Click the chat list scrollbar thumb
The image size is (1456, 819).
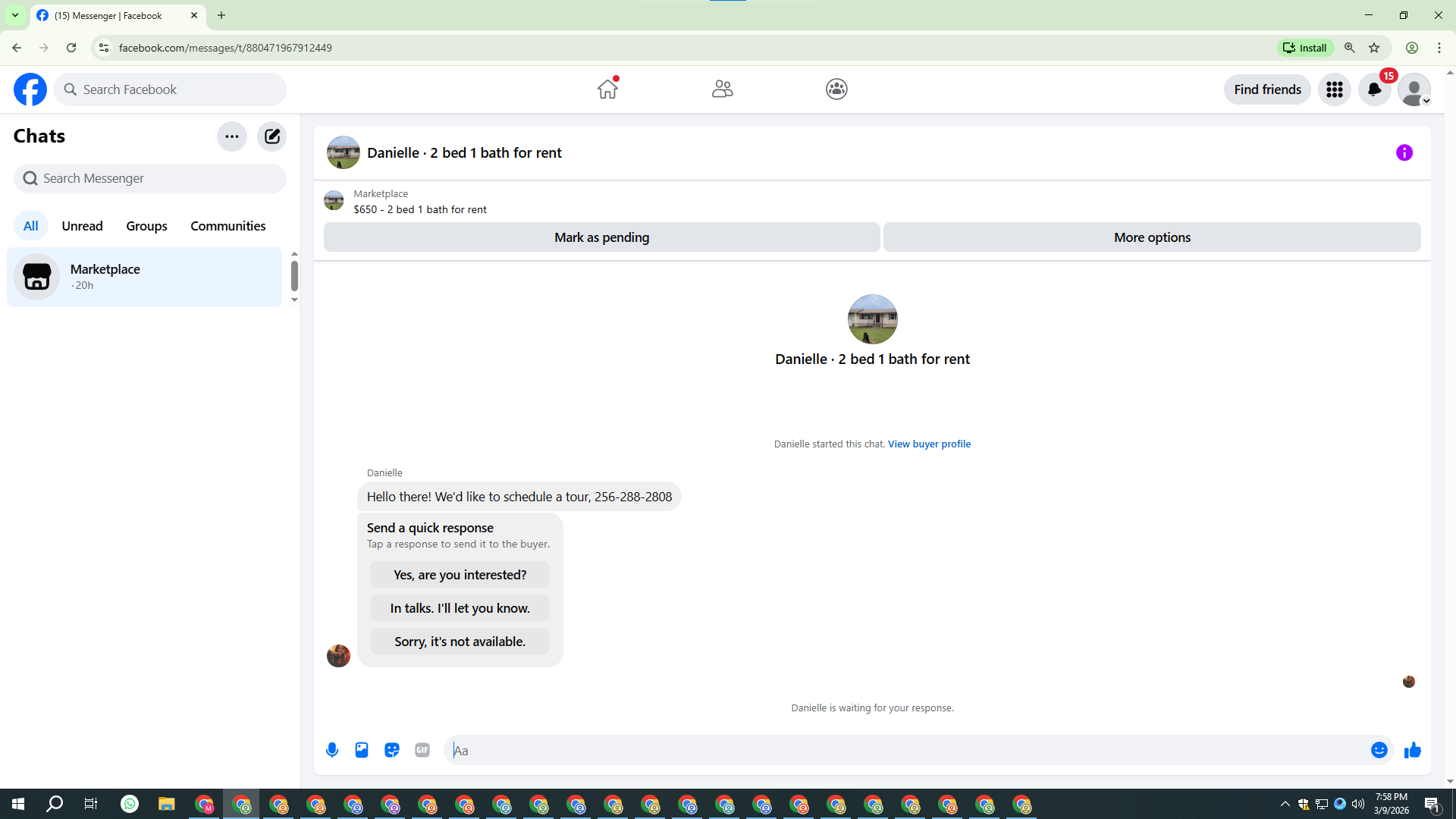(x=294, y=275)
